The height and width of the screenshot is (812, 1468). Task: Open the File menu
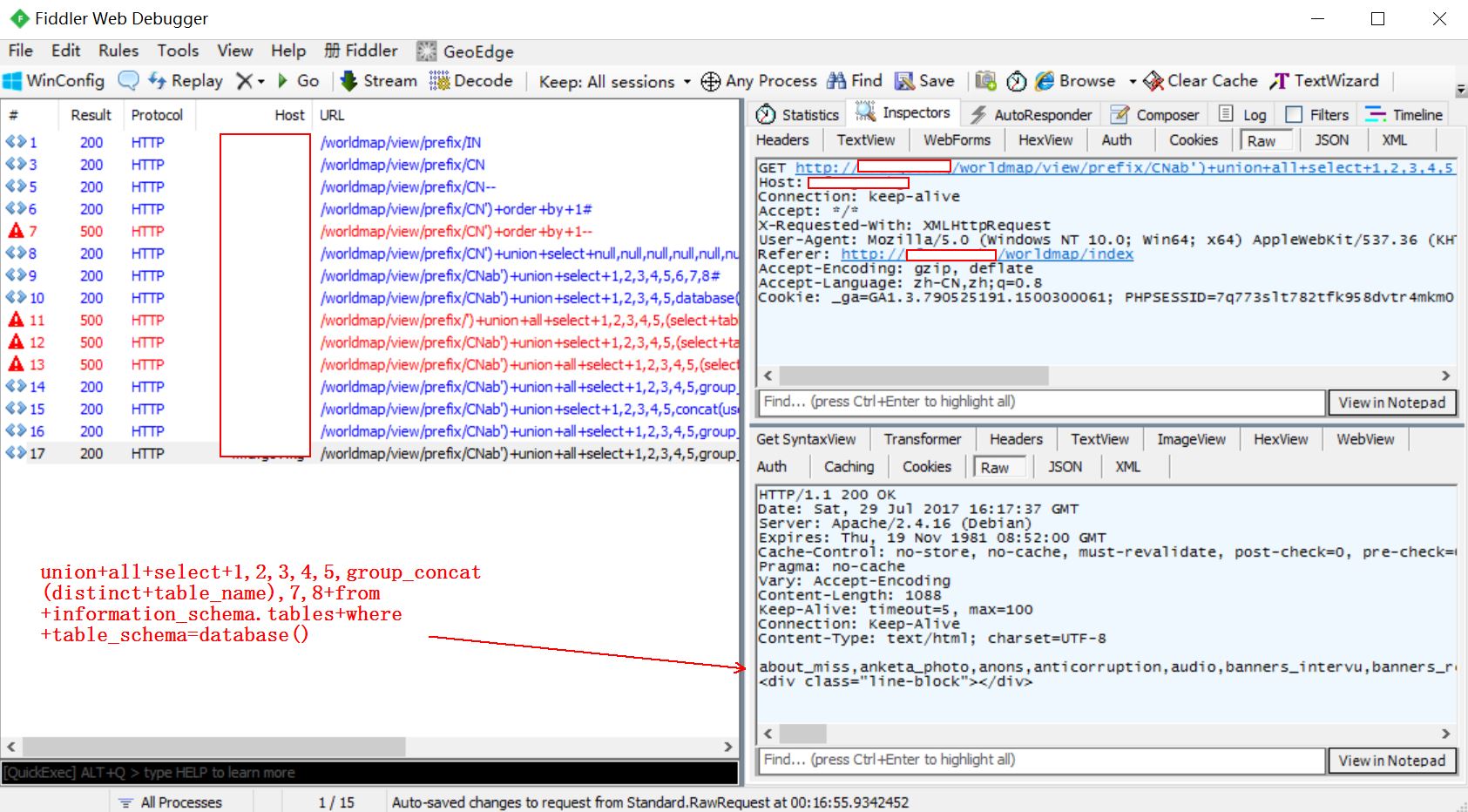click(x=20, y=51)
